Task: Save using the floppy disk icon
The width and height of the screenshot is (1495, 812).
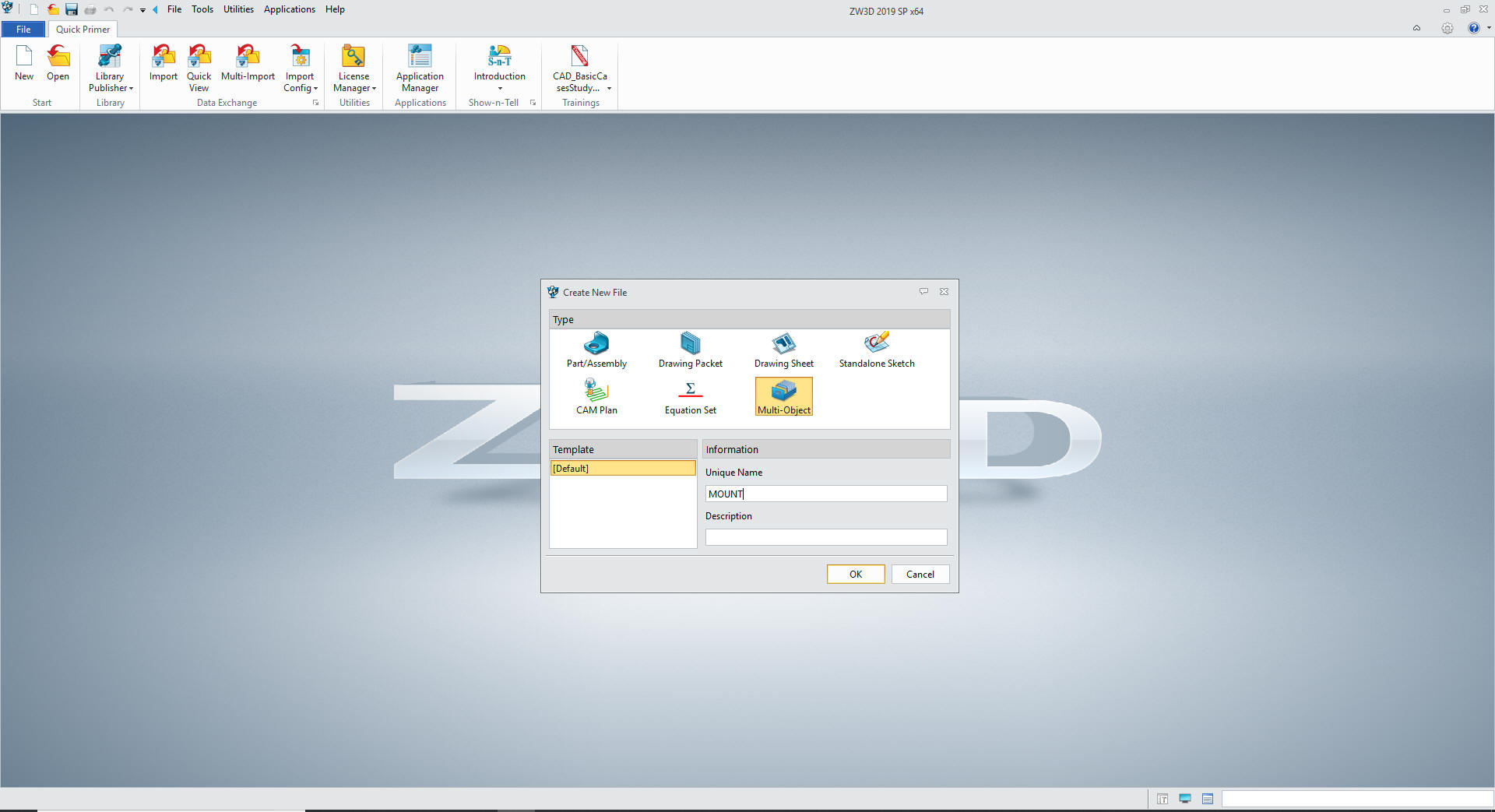Action: point(72,9)
